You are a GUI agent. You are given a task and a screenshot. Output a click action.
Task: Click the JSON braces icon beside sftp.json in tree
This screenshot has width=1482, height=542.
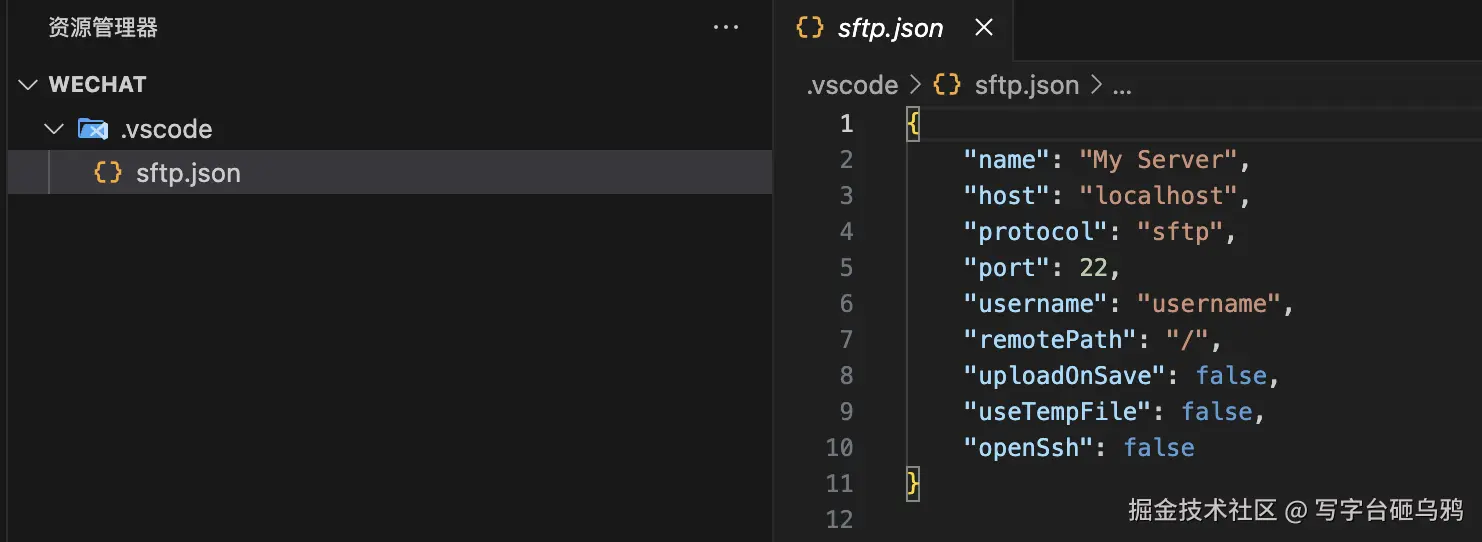(x=108, y=173)
